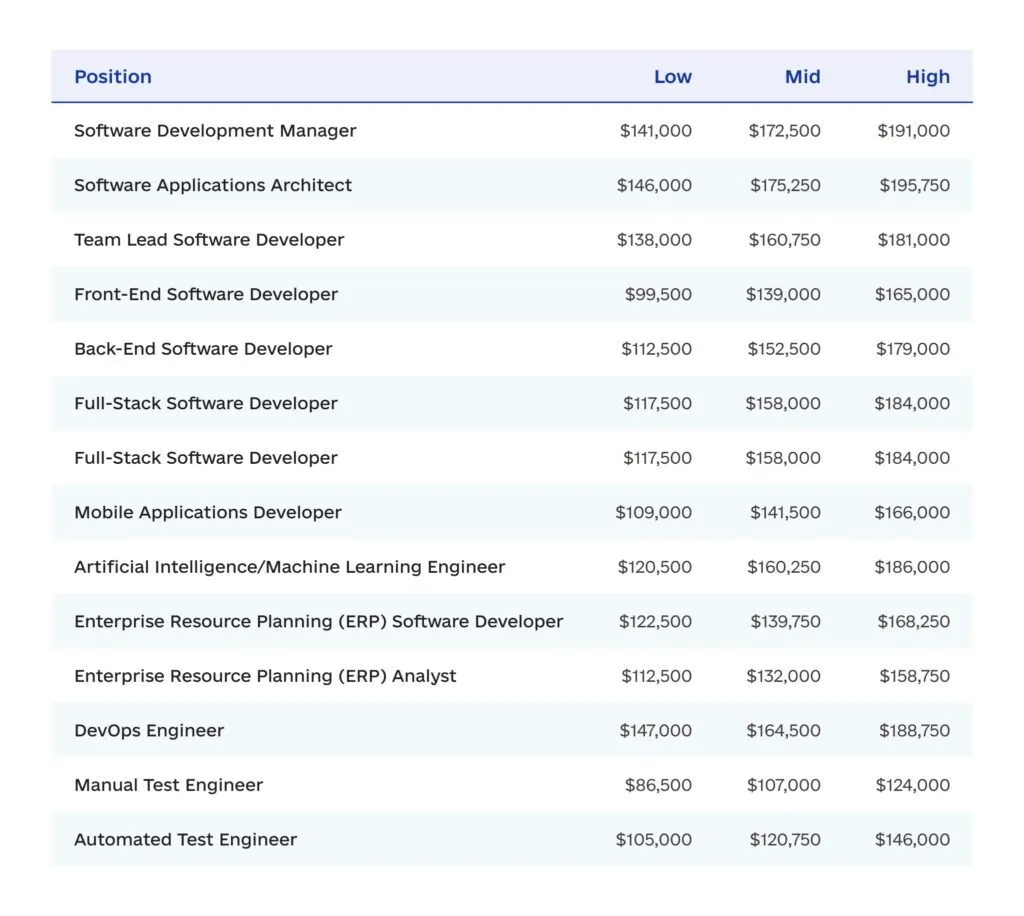Select ERP Analyst high value $158,750
This screenshot has width=1024, height=916.
[914, 676]
